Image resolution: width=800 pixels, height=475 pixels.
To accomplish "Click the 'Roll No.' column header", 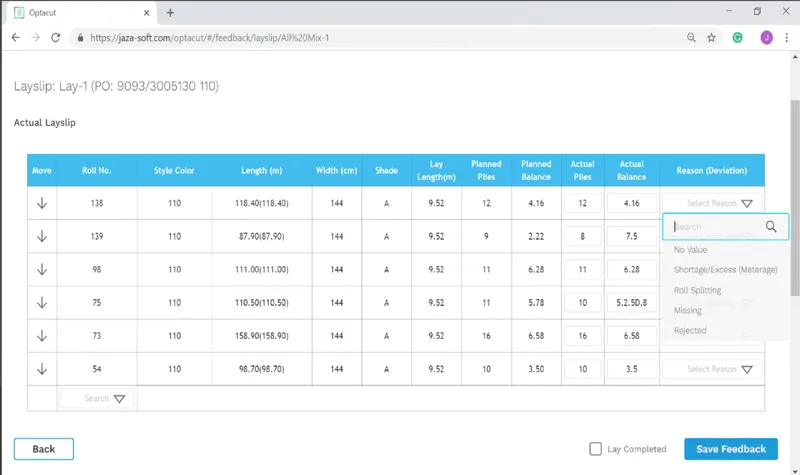I will (x=96, y=170).
